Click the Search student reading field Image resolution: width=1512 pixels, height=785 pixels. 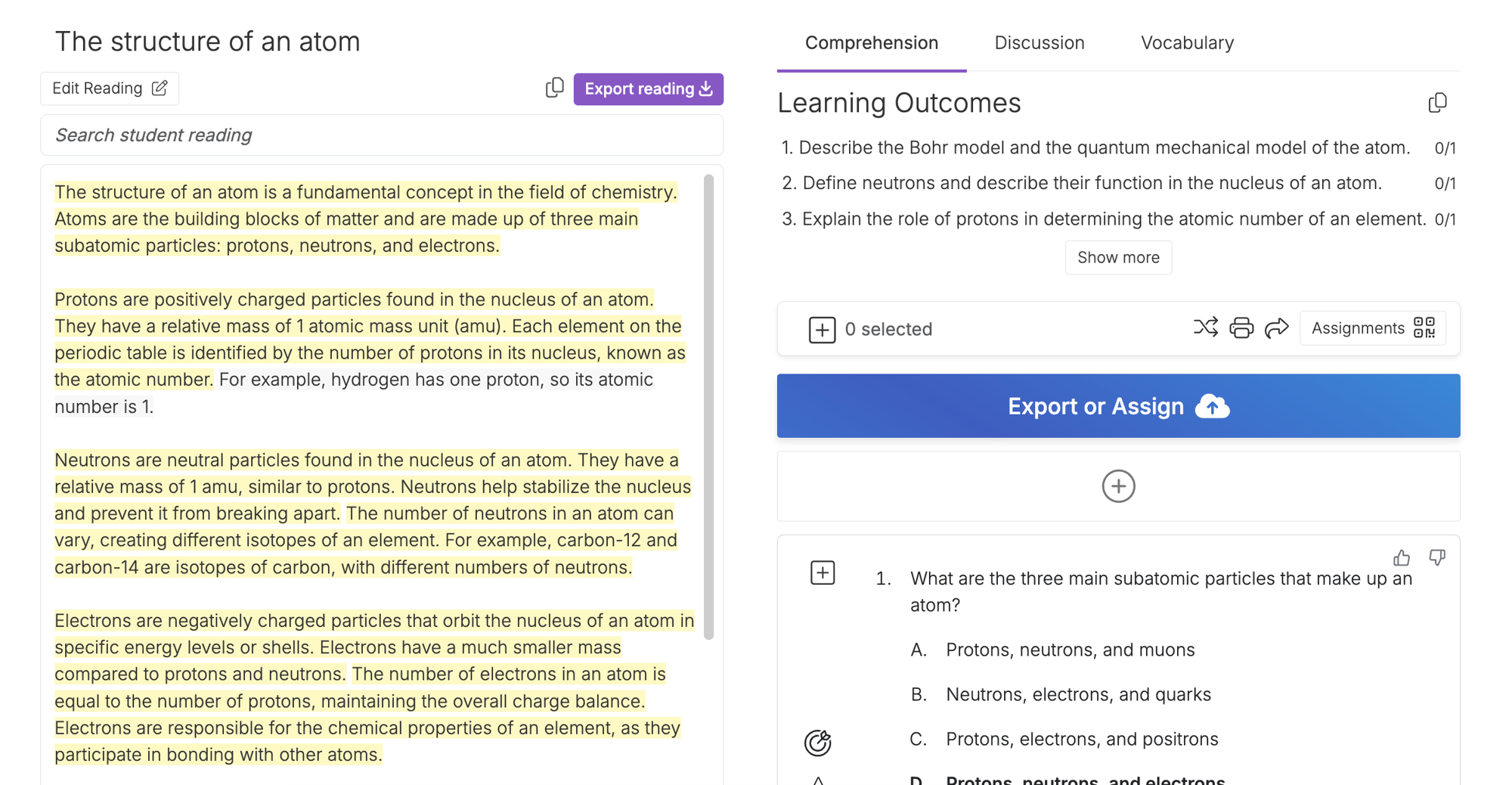[382, 135]
